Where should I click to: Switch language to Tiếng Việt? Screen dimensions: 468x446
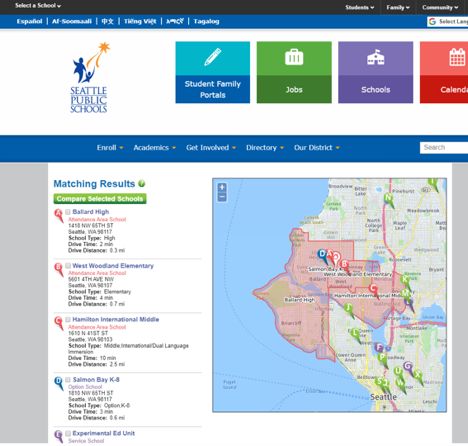tap(140, 21)
